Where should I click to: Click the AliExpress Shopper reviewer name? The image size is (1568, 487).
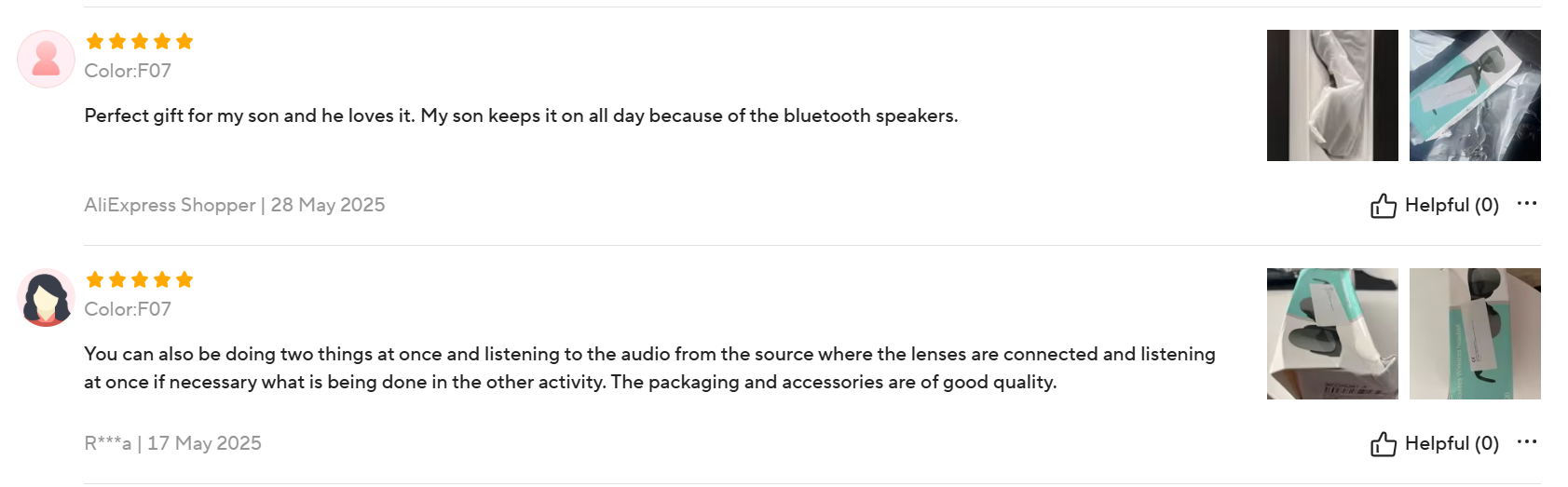point(170,205)
